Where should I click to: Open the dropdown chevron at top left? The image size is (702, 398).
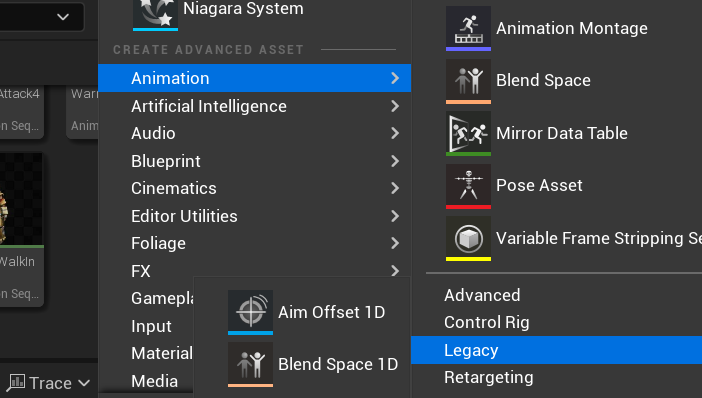pos(63,17)
